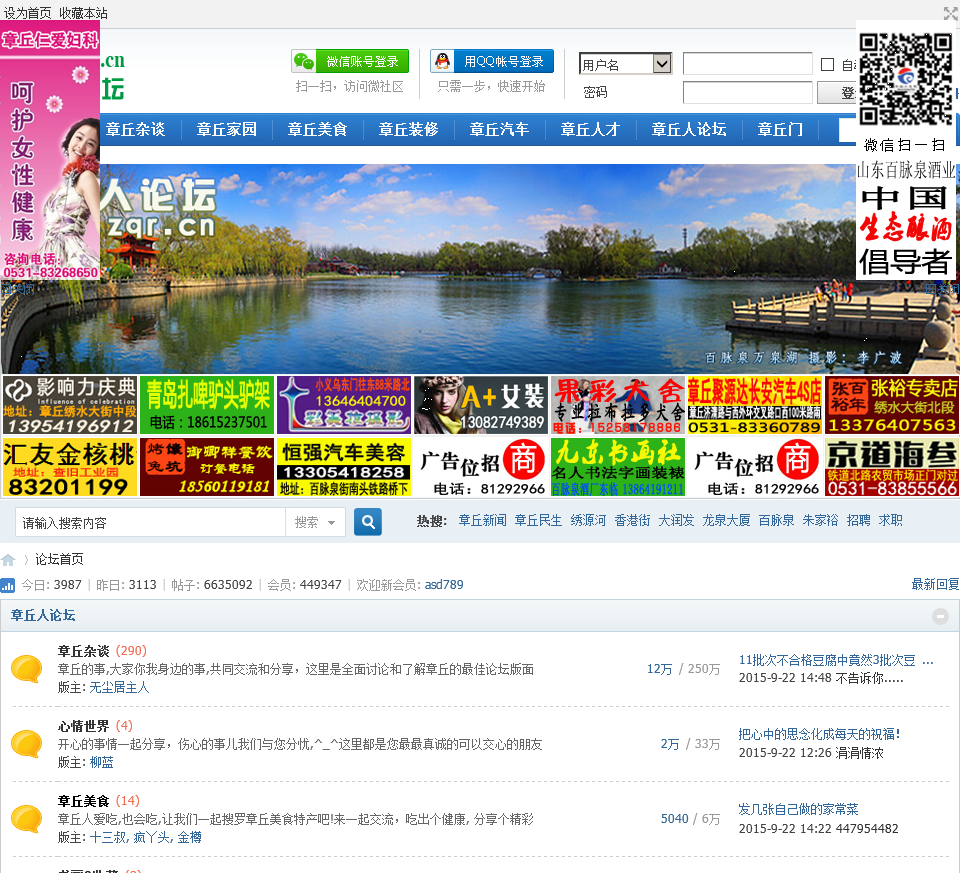Click 设为首页 at top
The width and height of the screenshot is (960, 873).
click(28, 13)
